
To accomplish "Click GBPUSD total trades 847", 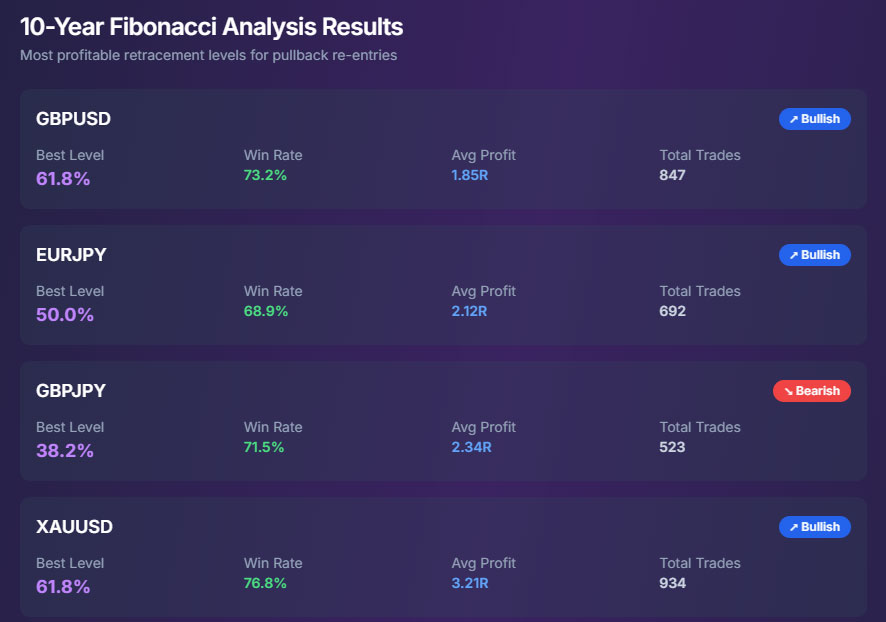I will point(672,175).
